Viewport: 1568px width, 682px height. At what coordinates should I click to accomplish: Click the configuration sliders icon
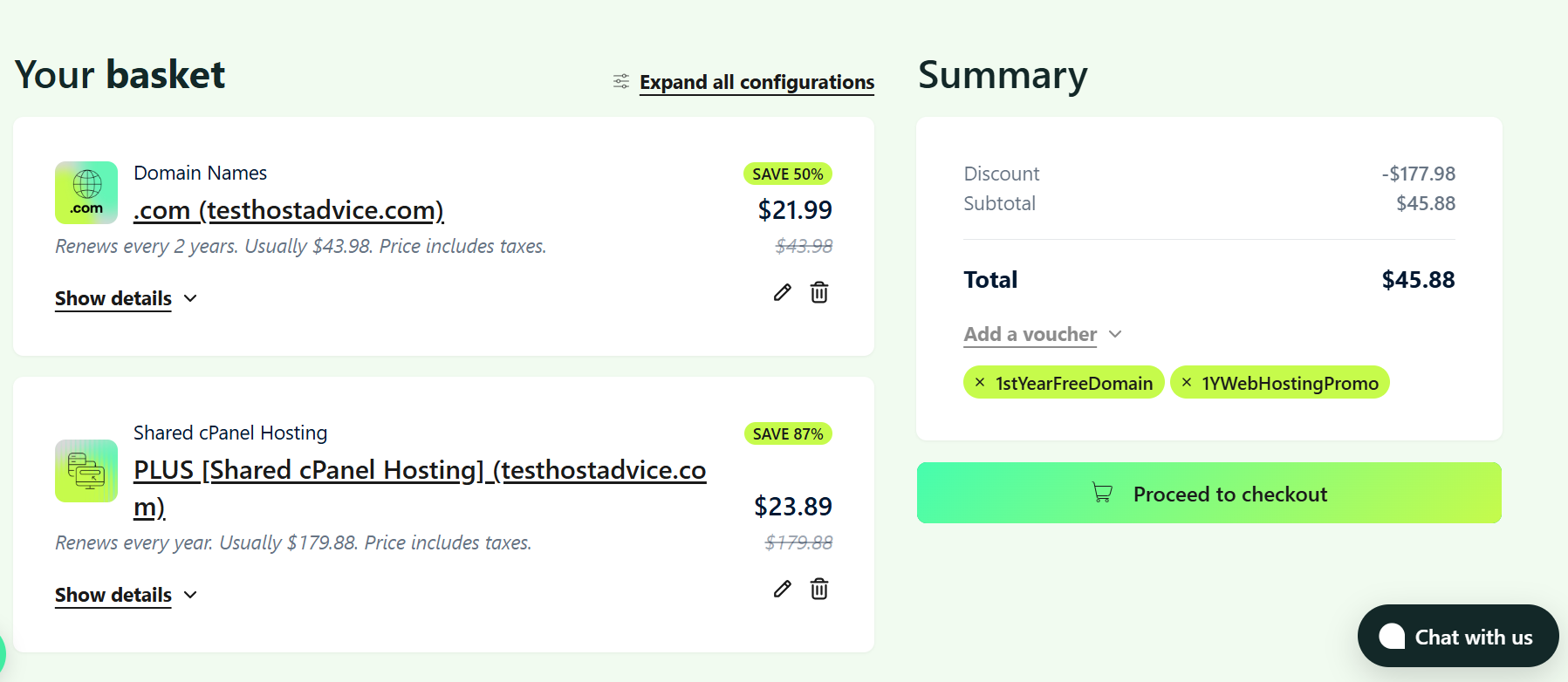(x=621, y=81)
